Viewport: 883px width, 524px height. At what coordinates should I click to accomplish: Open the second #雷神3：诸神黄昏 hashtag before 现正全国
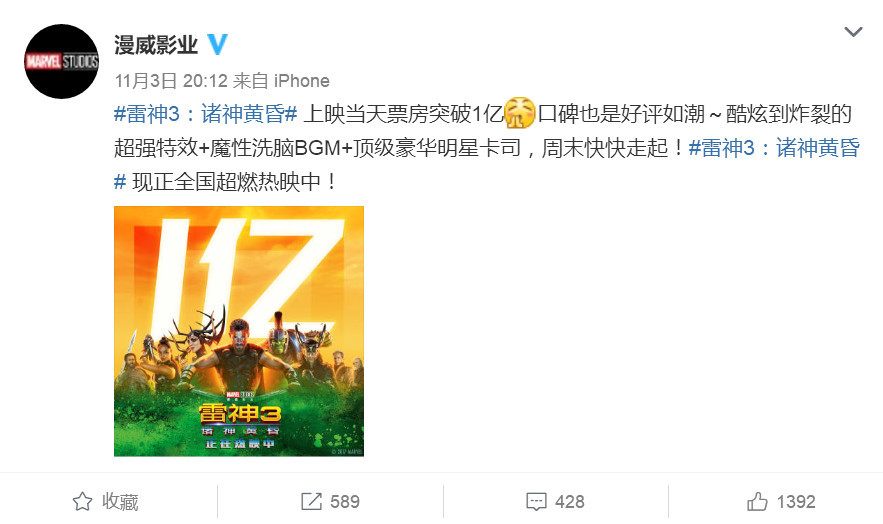click(774, 148)
